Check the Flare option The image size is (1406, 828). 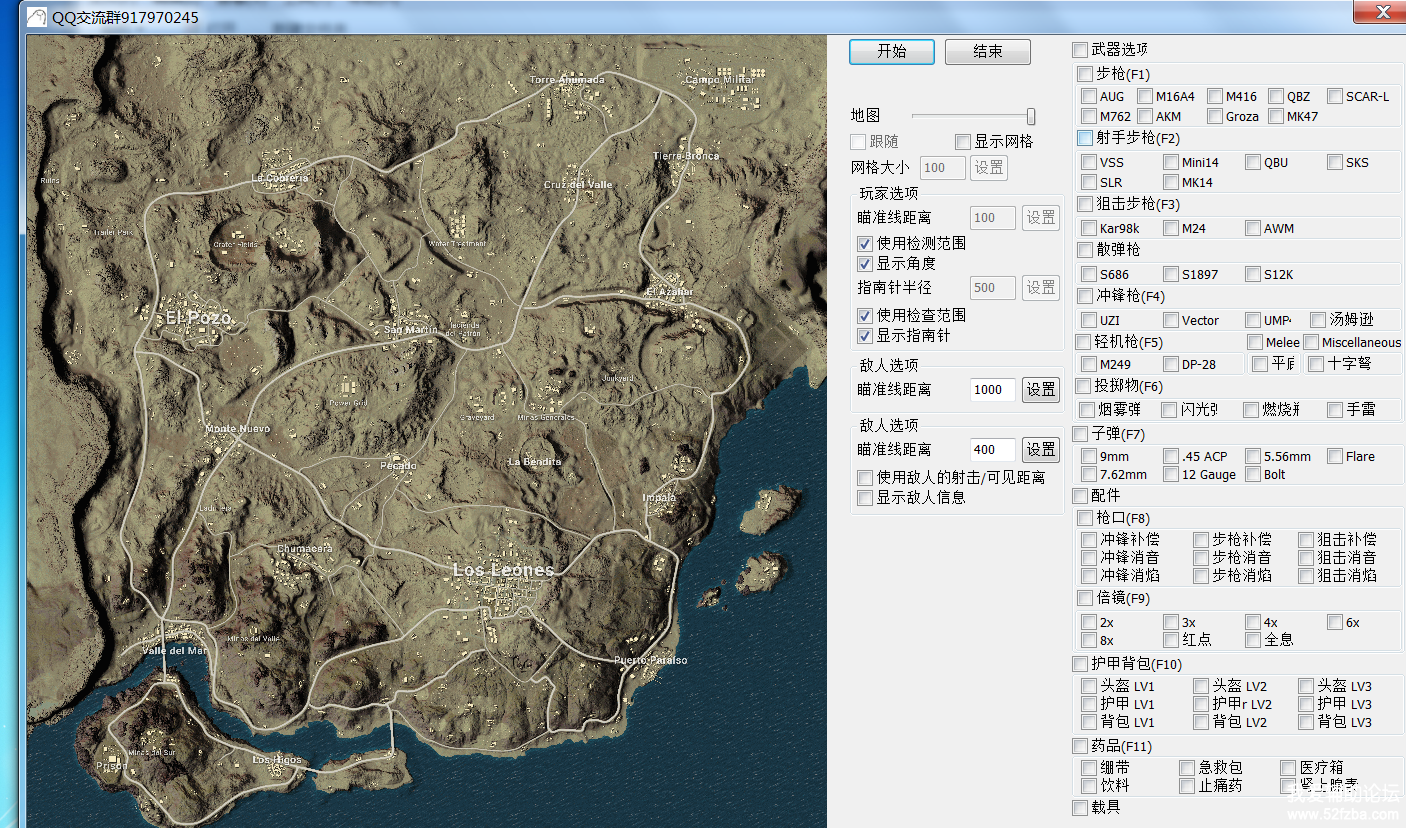[1335, 456]
